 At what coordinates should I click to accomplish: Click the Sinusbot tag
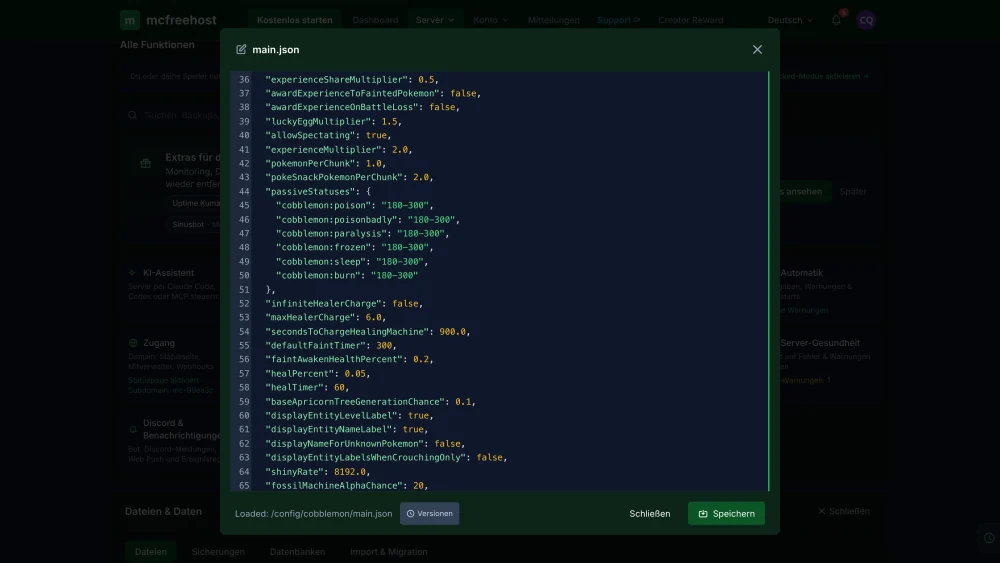tap(193, 224)
